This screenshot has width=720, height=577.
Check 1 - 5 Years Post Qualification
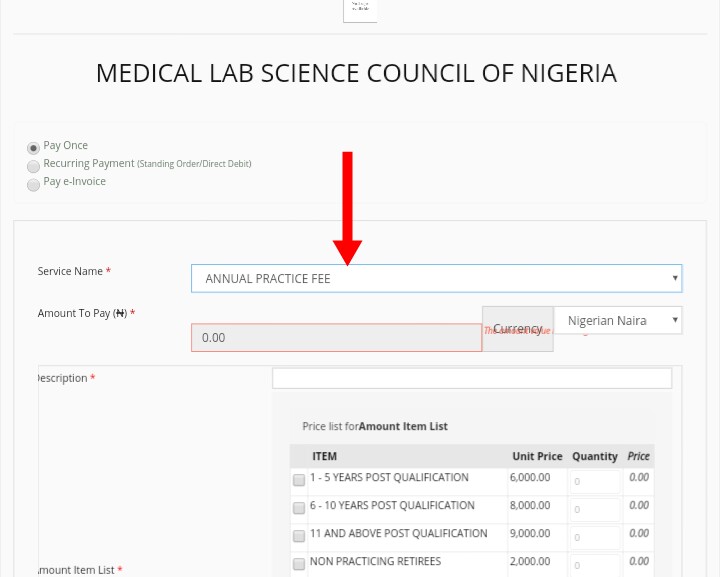coord(299,480)
